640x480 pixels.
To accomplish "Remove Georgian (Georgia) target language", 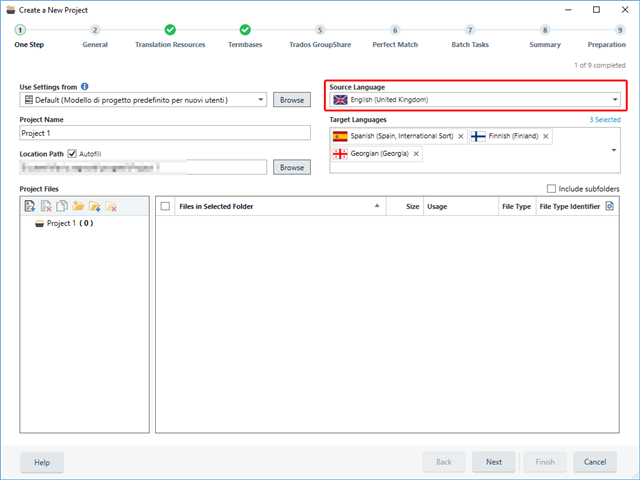I will coord(416,154).
